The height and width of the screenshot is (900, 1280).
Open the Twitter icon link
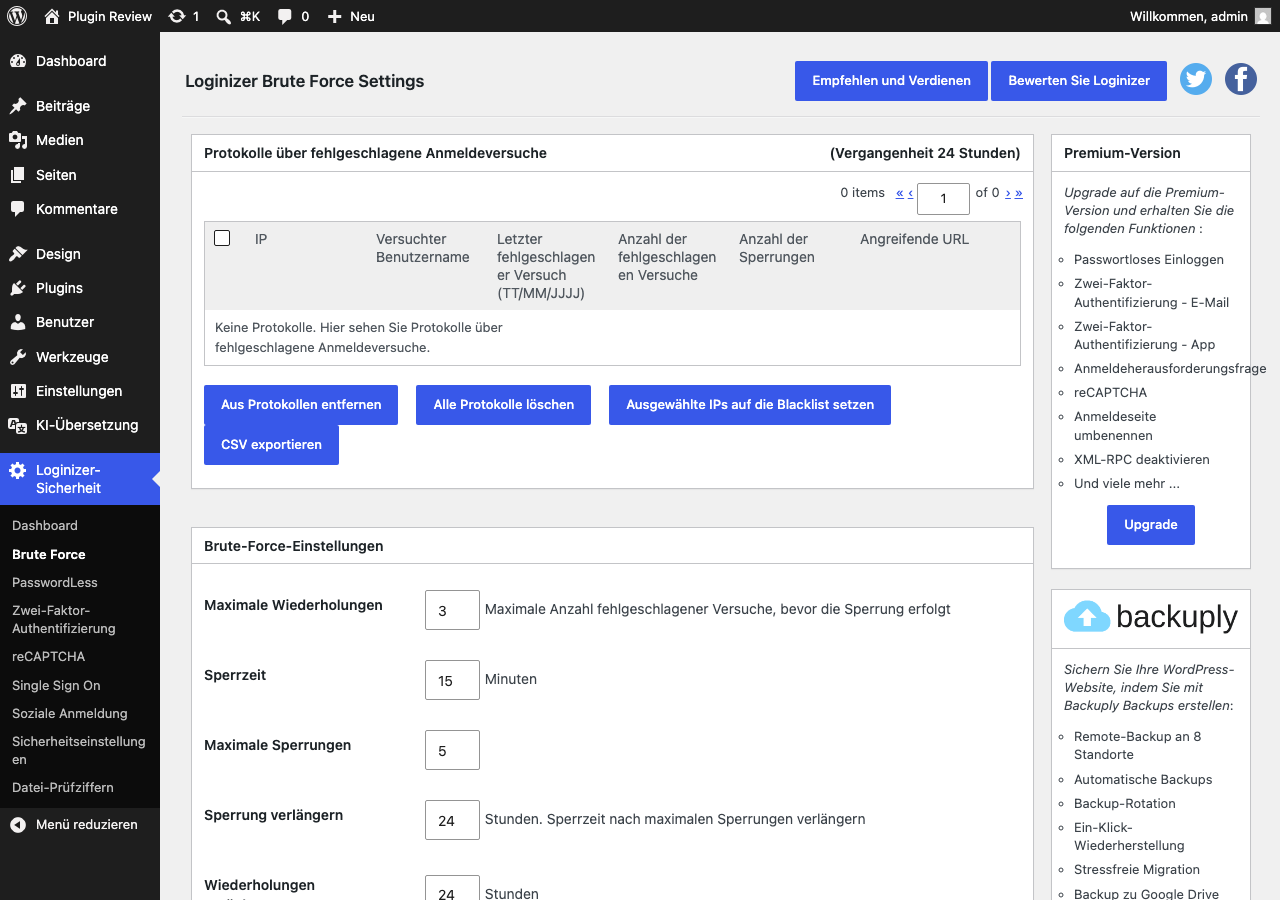tap(1196, 79)
